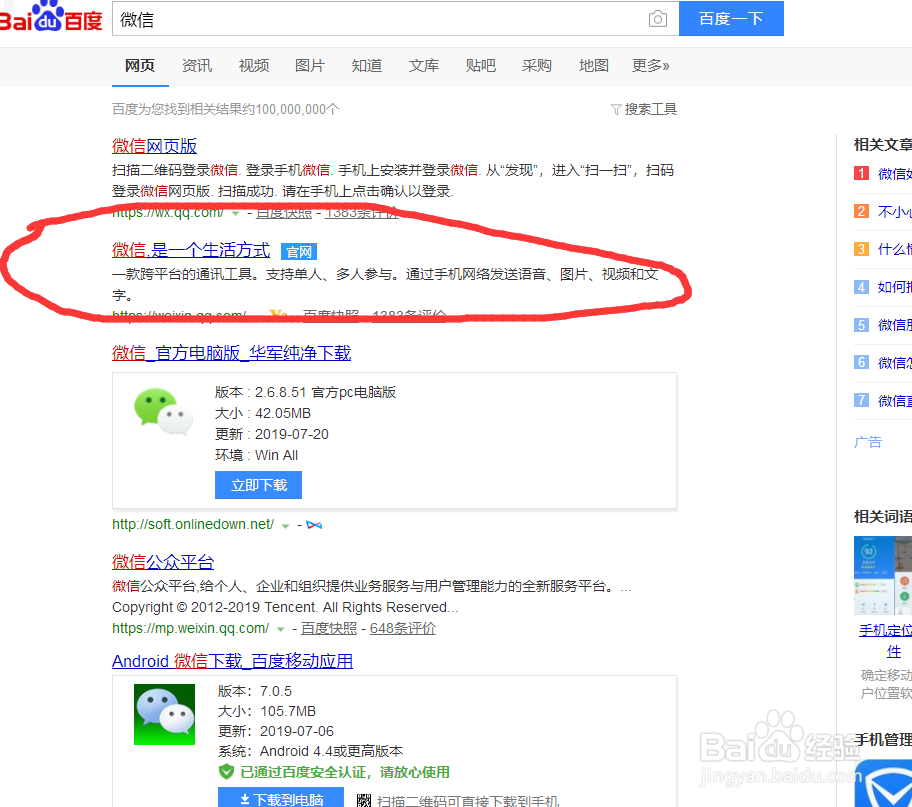Switch to the 图片 tab
The width and height of the screenshot is (912, 807).
pyautogui.click(x=310, y=65)
